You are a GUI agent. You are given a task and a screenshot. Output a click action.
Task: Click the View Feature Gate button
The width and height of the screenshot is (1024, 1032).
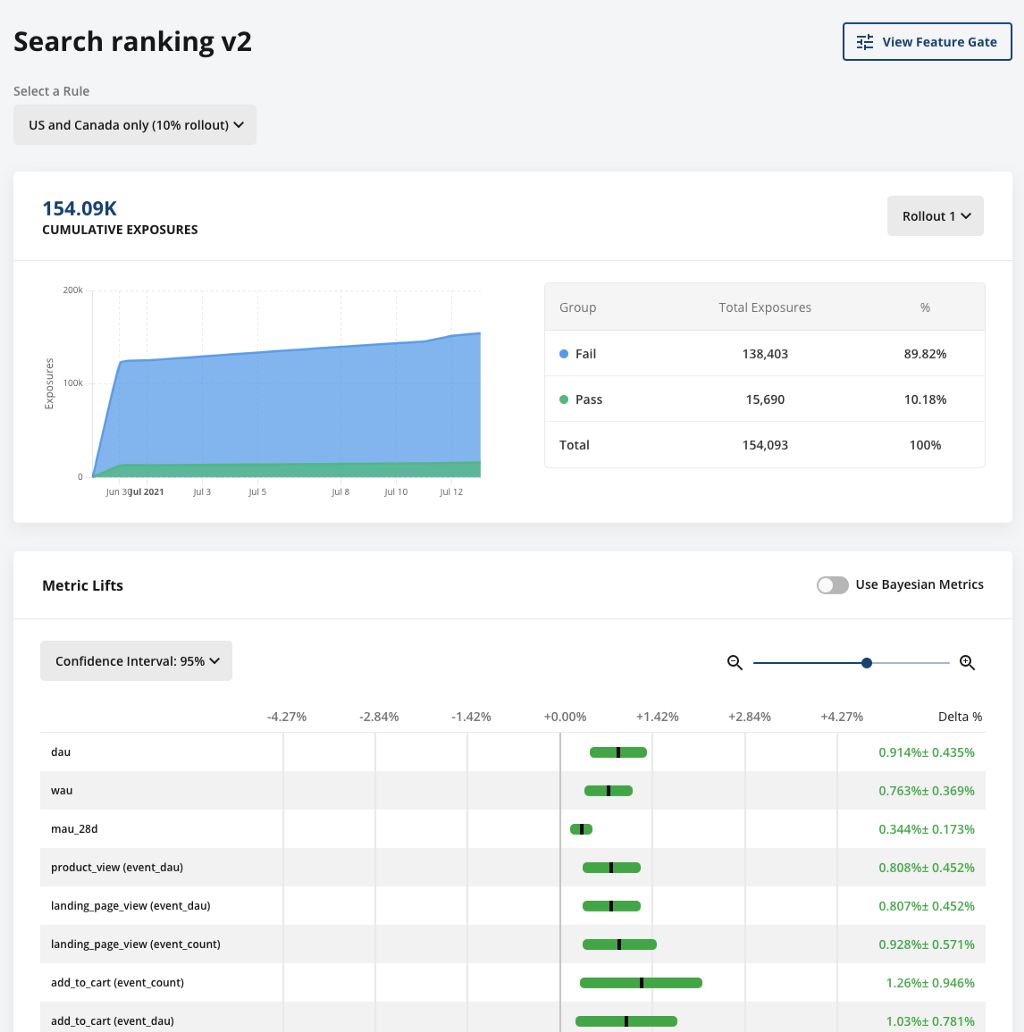pyautogui.click(x=927, y=42)
